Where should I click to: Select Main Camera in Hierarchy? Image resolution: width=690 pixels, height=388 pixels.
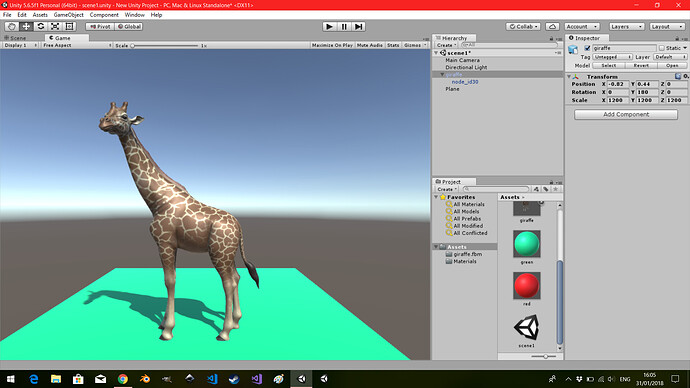point(462,60)
